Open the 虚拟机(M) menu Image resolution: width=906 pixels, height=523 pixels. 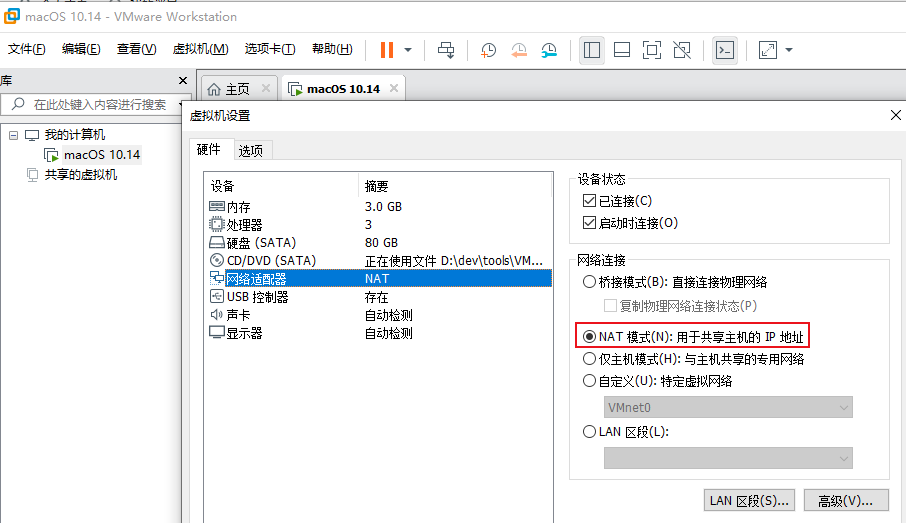coord(200,49)
